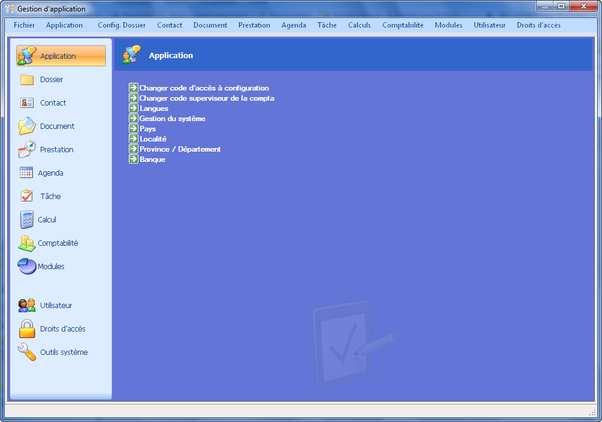Open the Comptabilité menu in menu bar
Screen dimensions: 602x422
402,24
